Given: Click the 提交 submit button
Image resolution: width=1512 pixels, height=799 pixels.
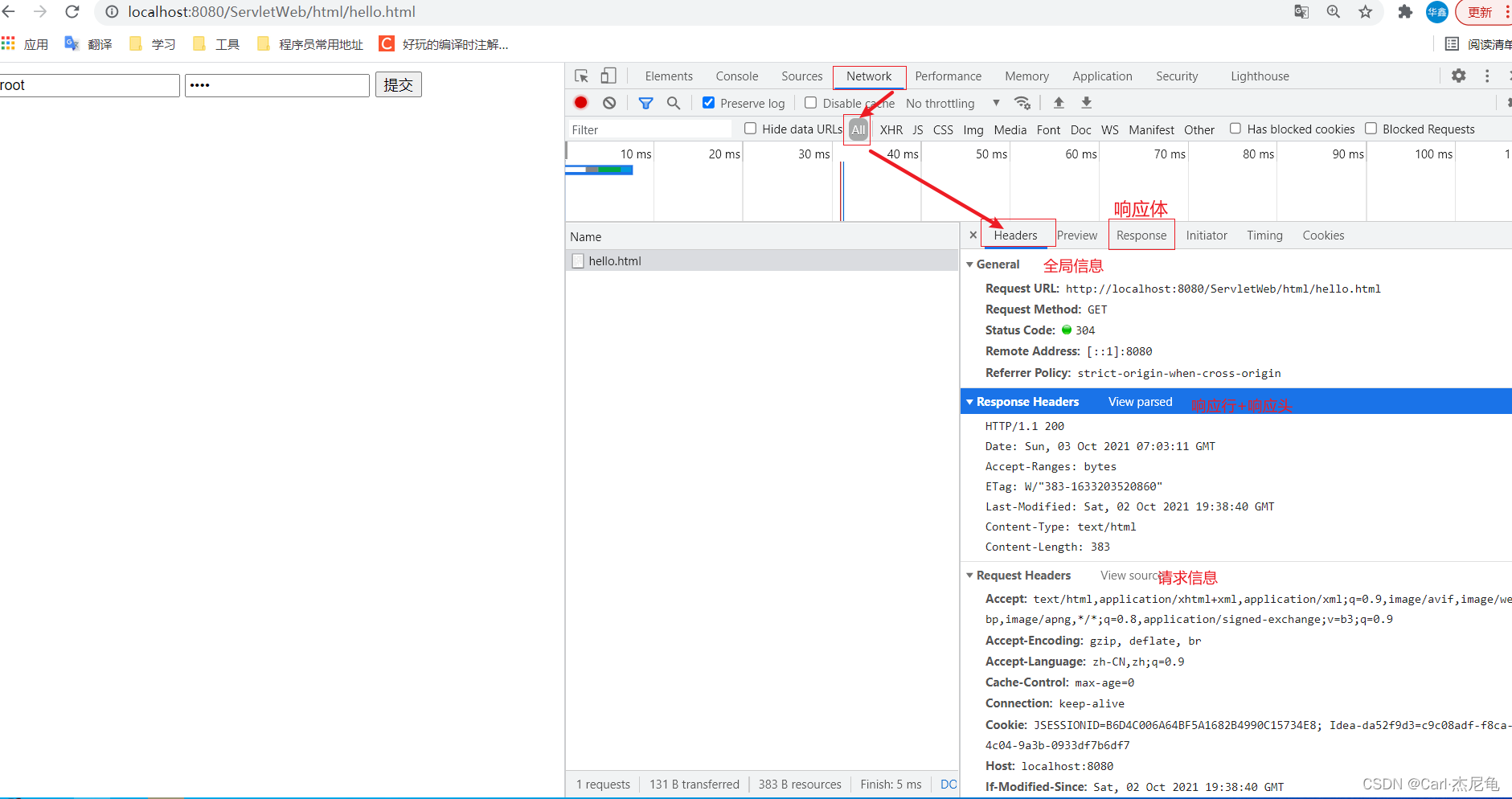Looking at the screenshot, I should [x=398, y=84].
